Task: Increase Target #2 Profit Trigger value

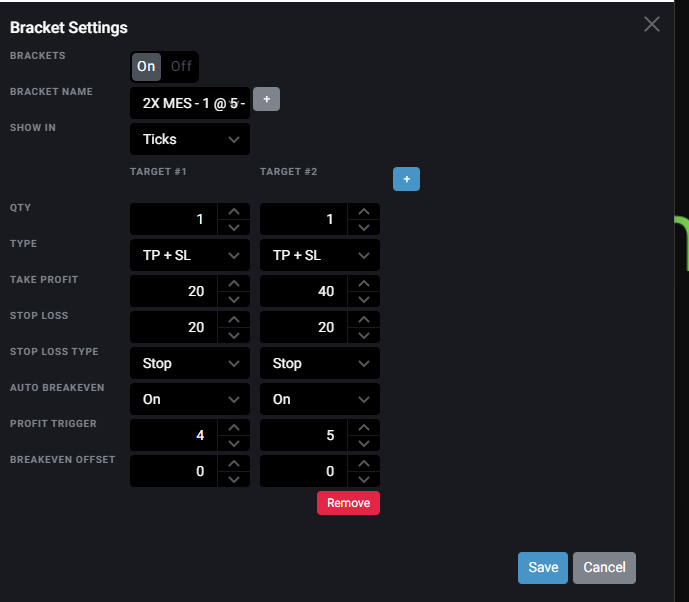Action: tap(364, 428)
